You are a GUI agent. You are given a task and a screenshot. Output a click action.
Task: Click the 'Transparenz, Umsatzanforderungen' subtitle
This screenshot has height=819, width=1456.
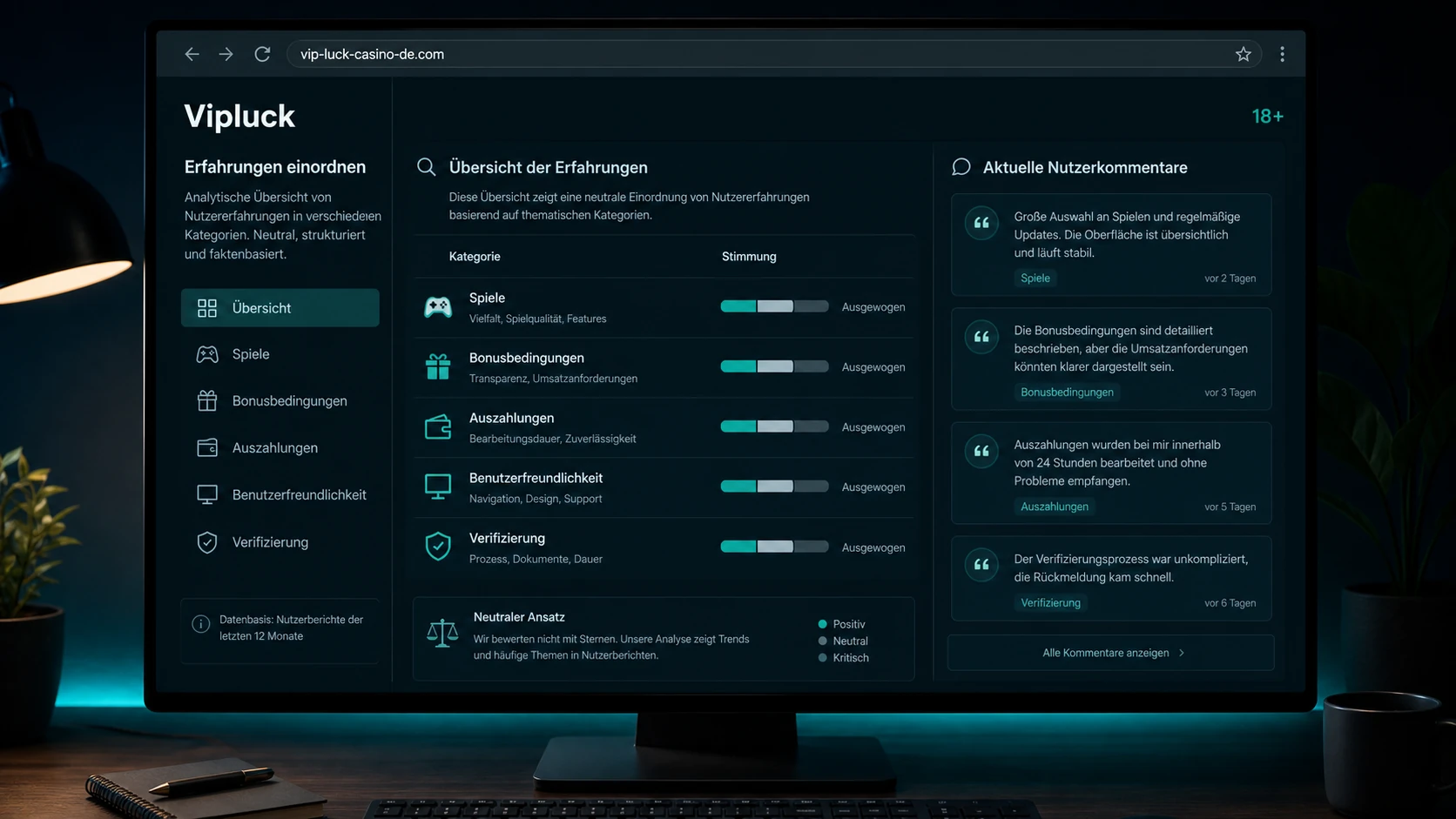coord(554,379)
